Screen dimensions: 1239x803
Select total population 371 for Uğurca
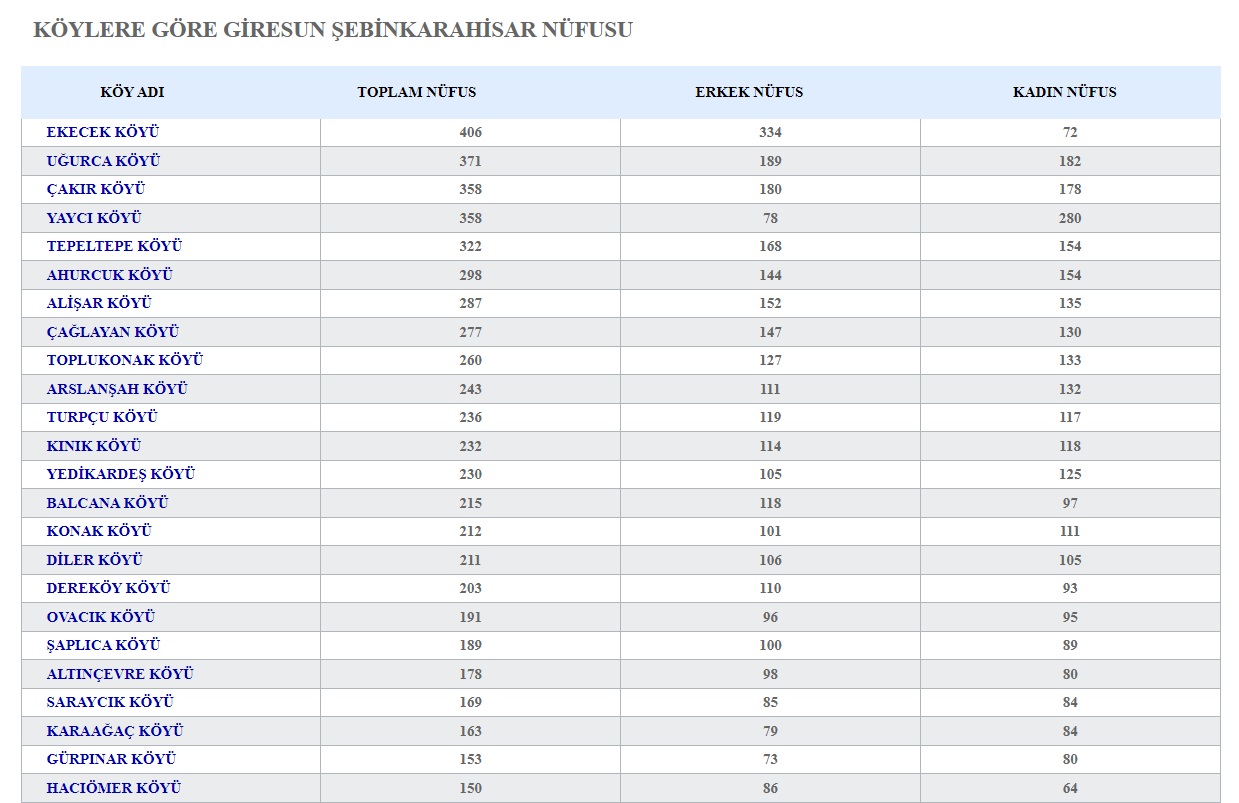click(x=471, y=161)
